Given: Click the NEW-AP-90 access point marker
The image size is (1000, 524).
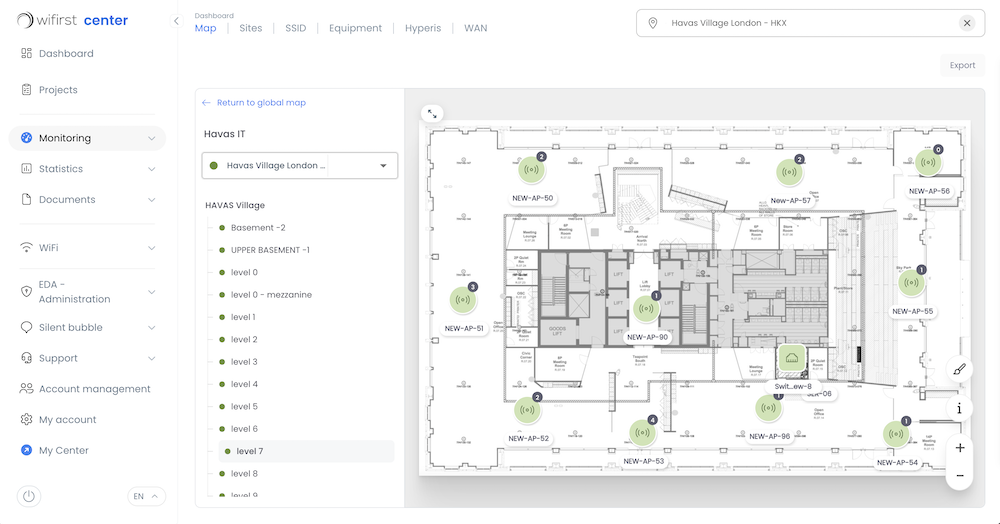Looking at the screenshot, I should (x=646, y=308).
